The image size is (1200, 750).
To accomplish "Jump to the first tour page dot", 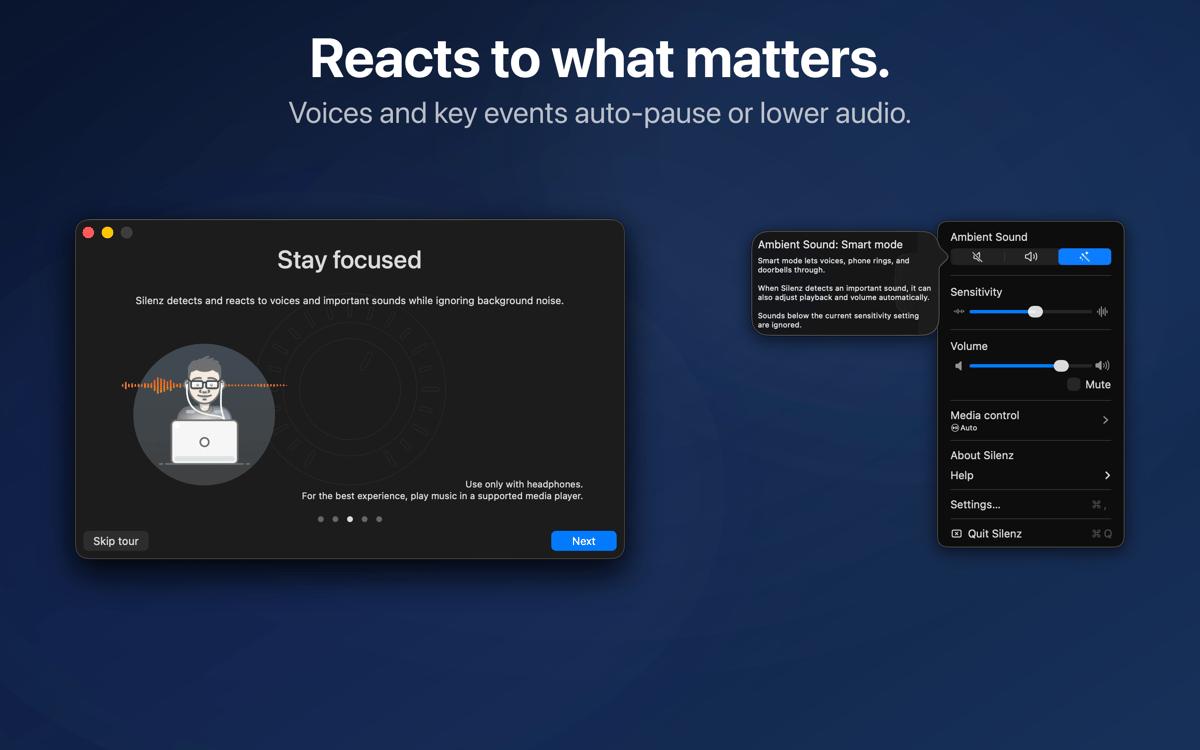I will [321, 519].
